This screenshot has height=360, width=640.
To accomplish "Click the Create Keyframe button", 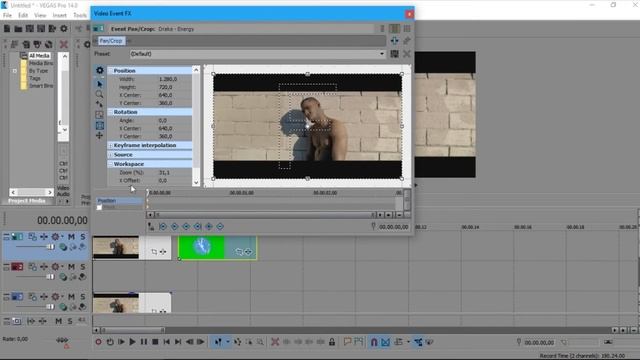I will pos(209,226).
